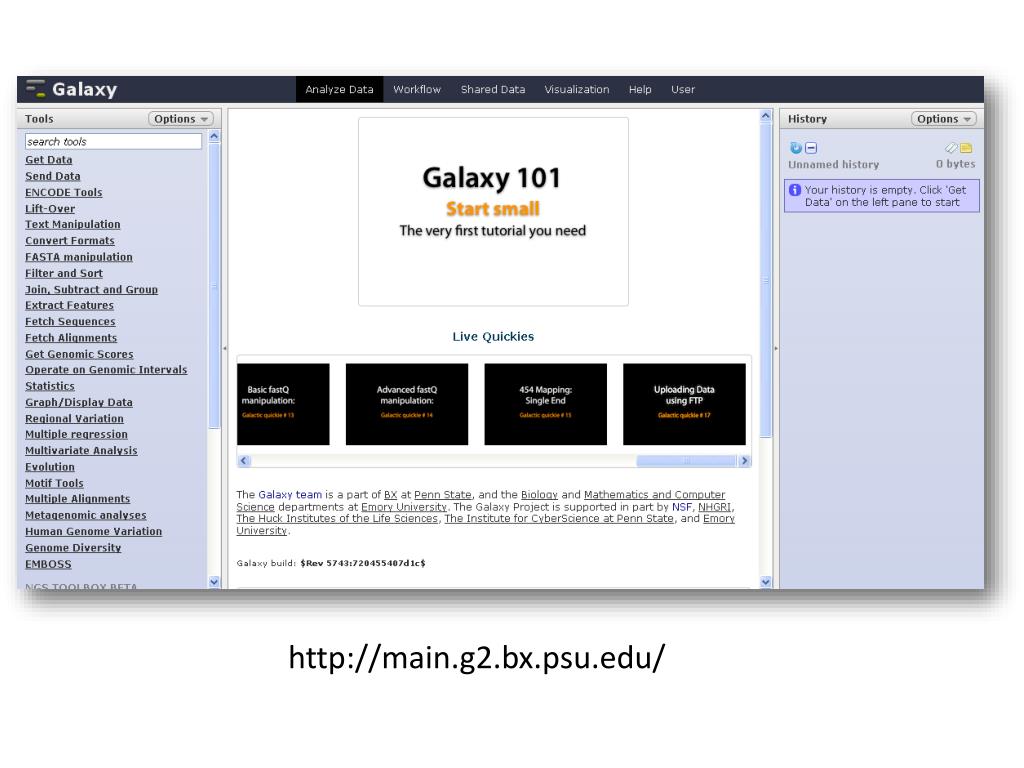Follow the NHGRI link
Viewport: 1024px width, 768px height.
pos(714,507)
